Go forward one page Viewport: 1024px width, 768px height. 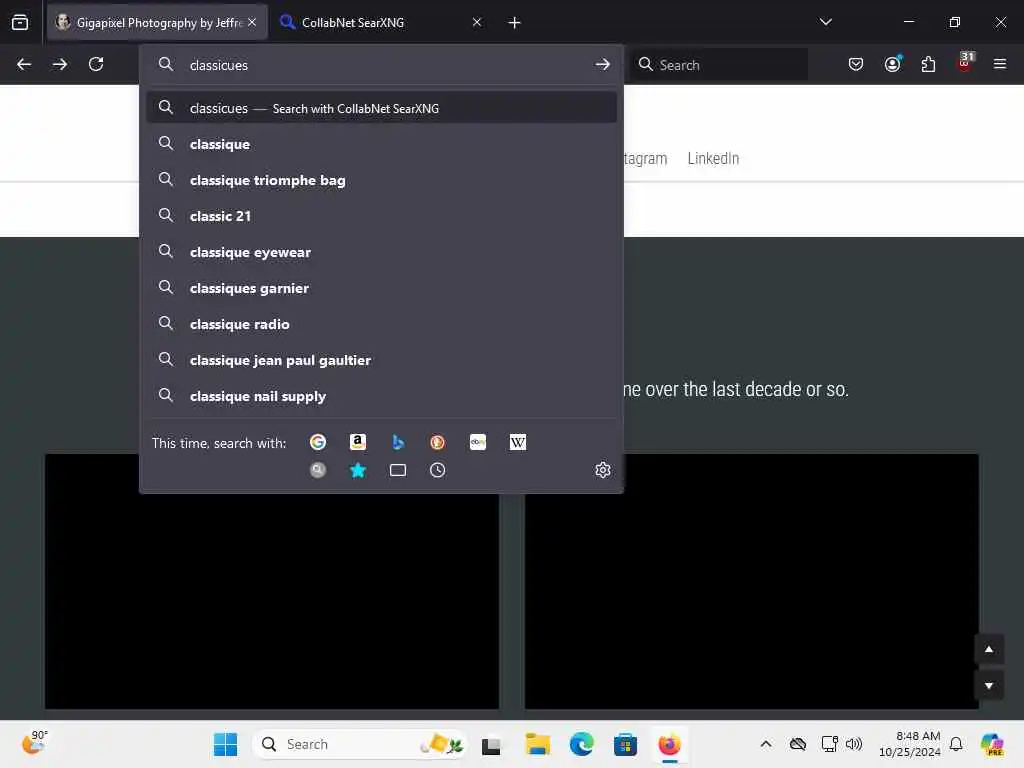pos(60,64)
